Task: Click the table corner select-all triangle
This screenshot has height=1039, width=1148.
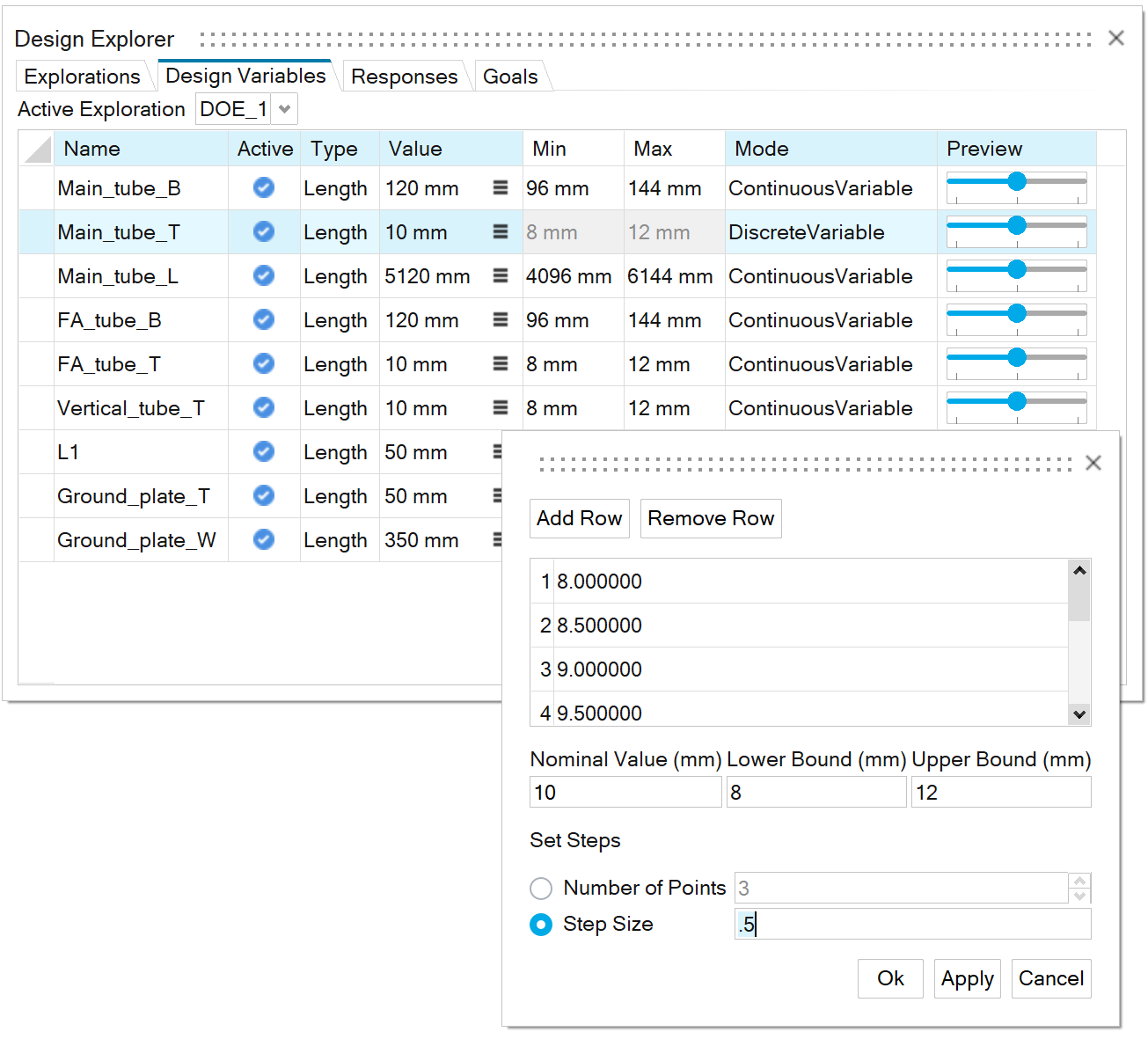Action: [37, 149]
